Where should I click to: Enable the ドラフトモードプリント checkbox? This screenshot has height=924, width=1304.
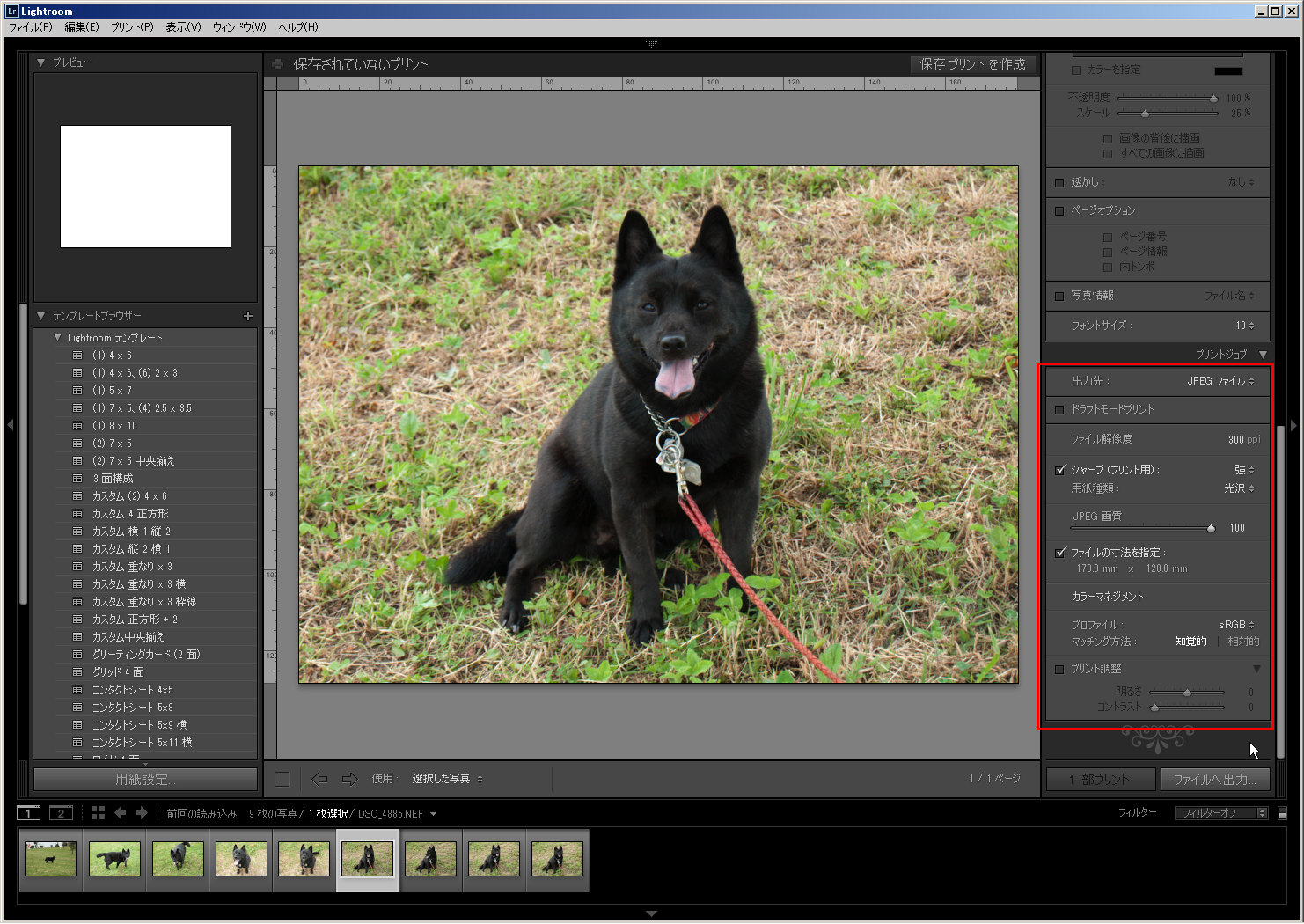coord(1059,409)
